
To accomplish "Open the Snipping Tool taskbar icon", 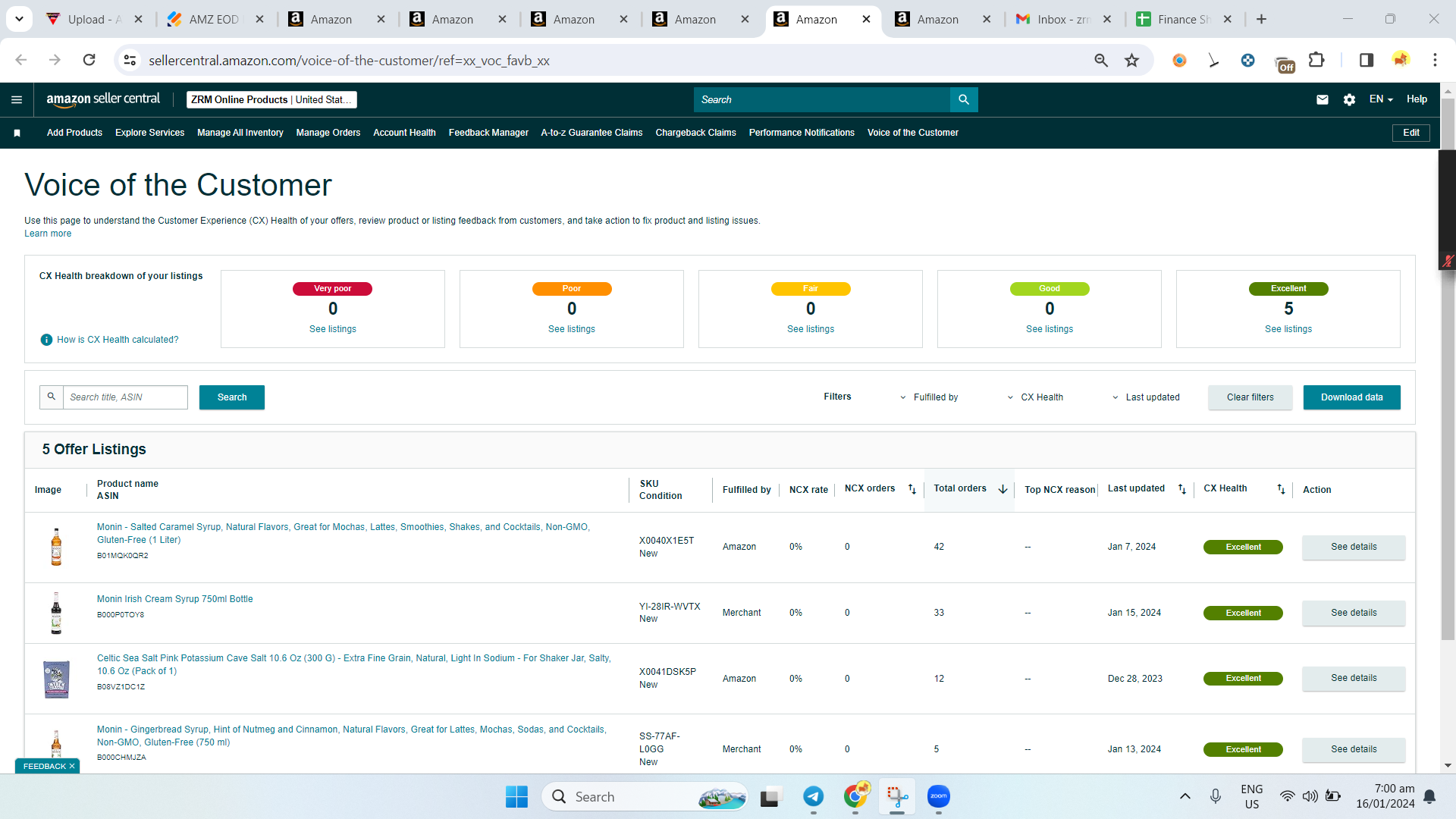I will pos(897,796).
